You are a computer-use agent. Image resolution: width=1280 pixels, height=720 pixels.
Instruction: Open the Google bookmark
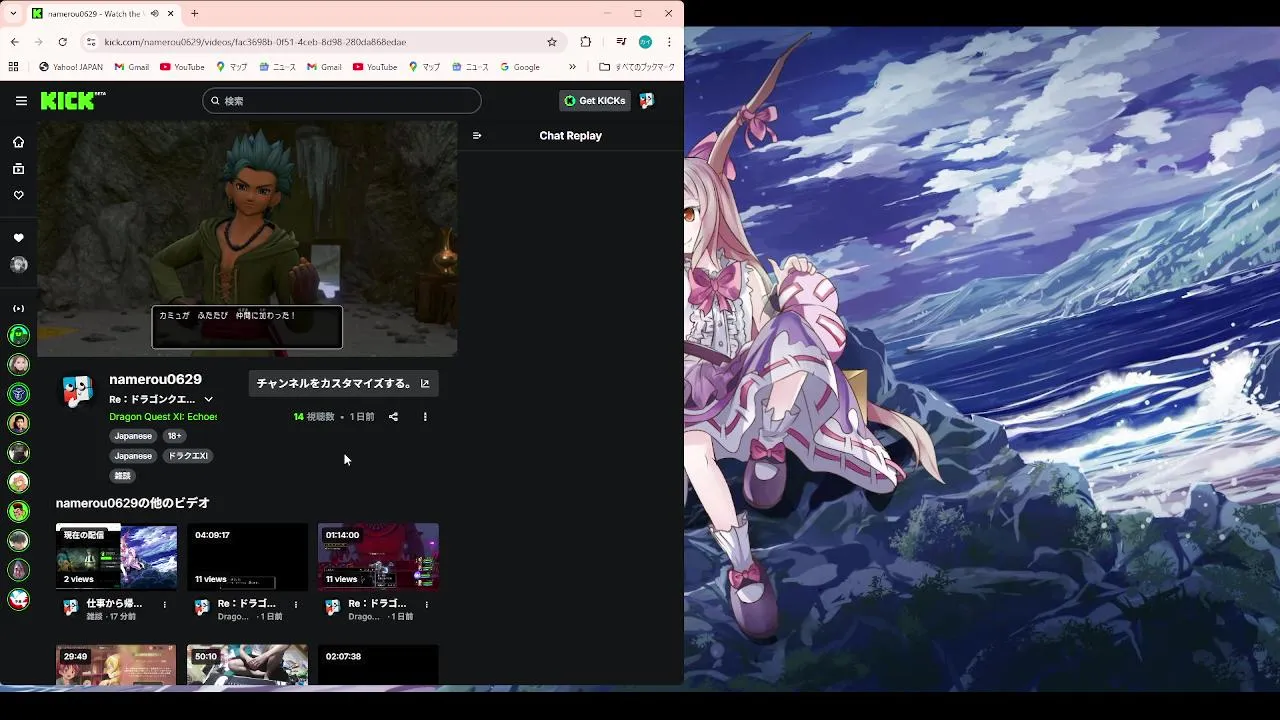(x=520, y=67)
